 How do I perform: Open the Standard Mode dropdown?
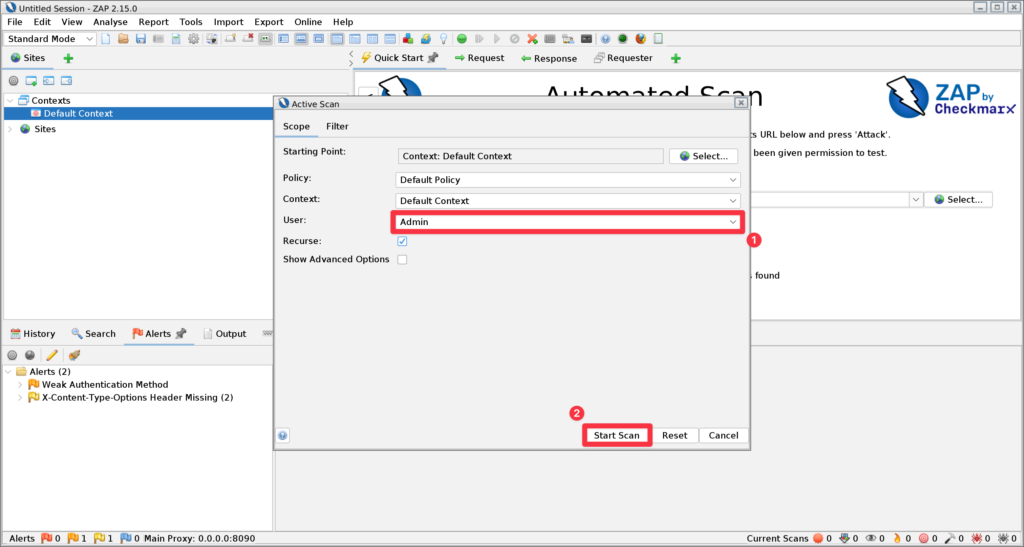coord(50,39)
